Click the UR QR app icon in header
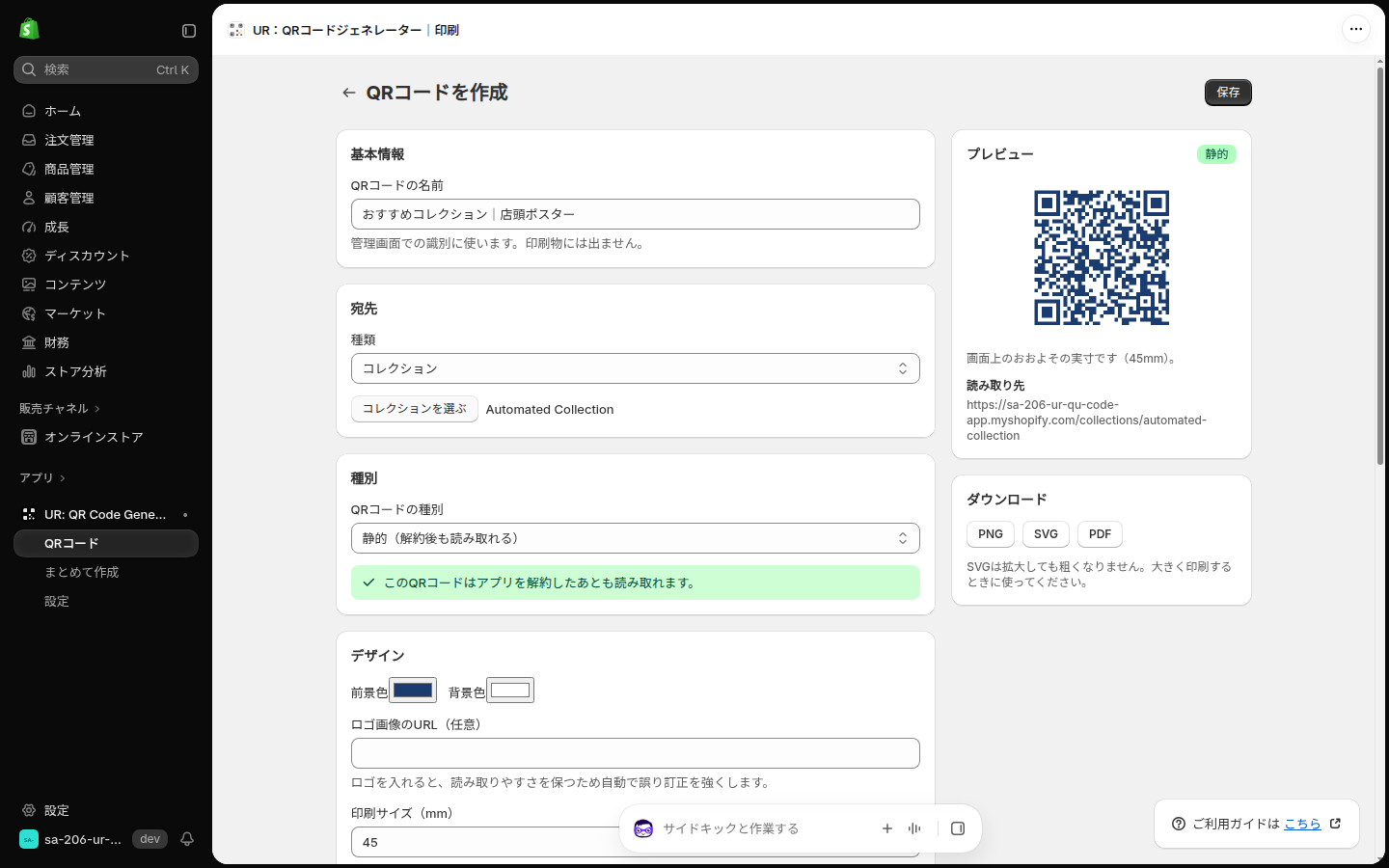The height and width of the screenshot is (868, 1389). pyautogui.click(x=236, y=30)
